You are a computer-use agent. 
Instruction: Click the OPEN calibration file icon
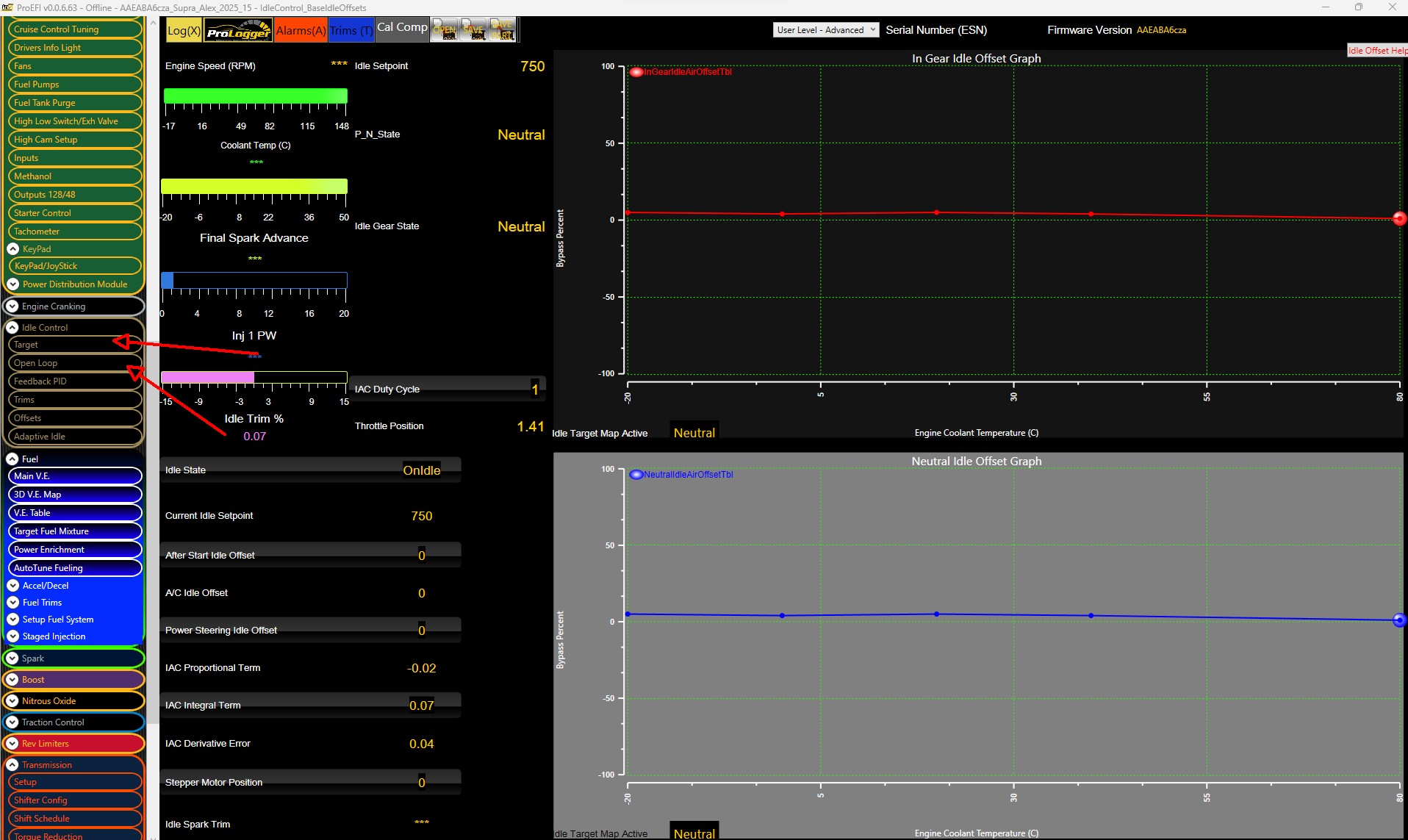(x=444, y=30)
